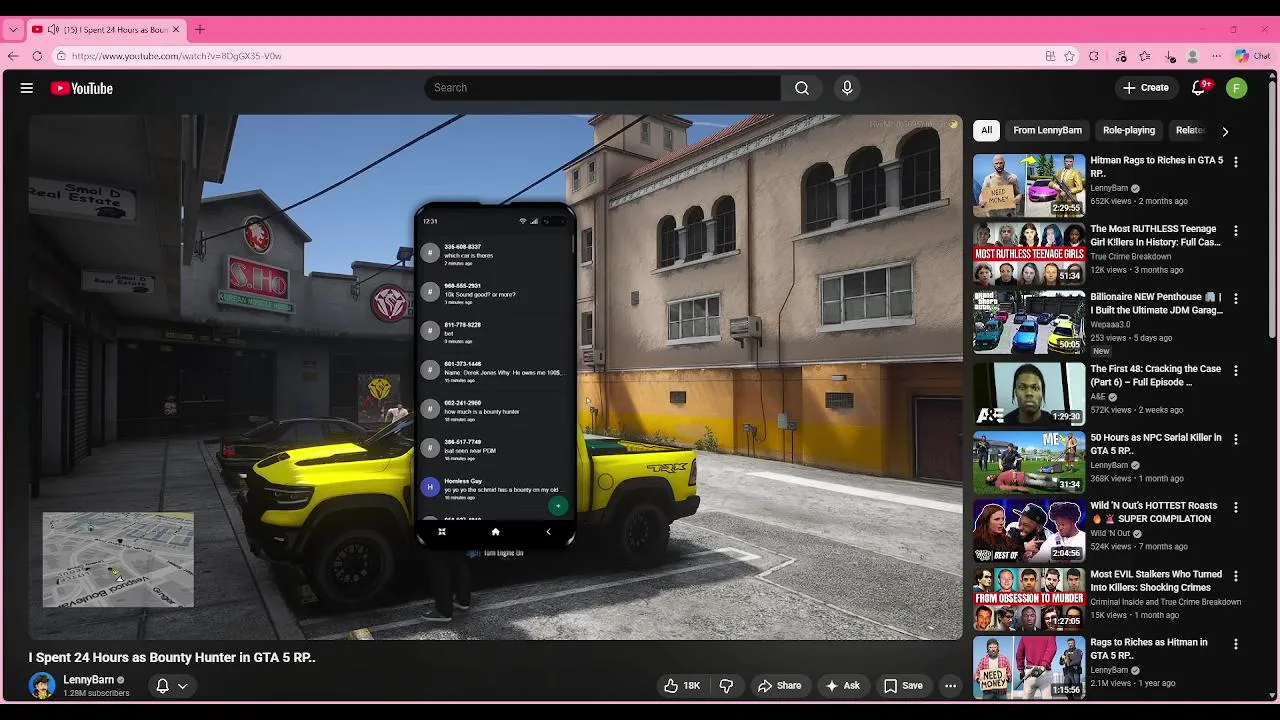Viewport: 1280px width, 720px height.
Task: Open browser settings and more menu
Action: [x=1217, y=56]
